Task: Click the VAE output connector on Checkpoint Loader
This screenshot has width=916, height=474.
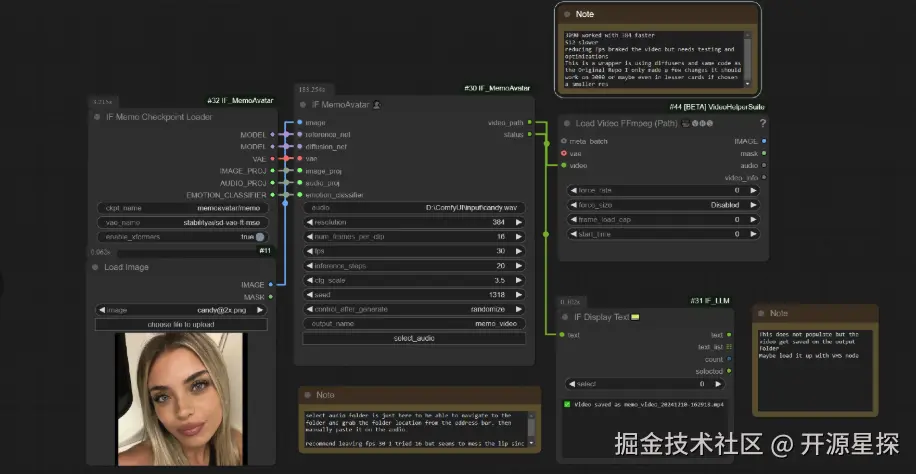Action: coord(272,158)
